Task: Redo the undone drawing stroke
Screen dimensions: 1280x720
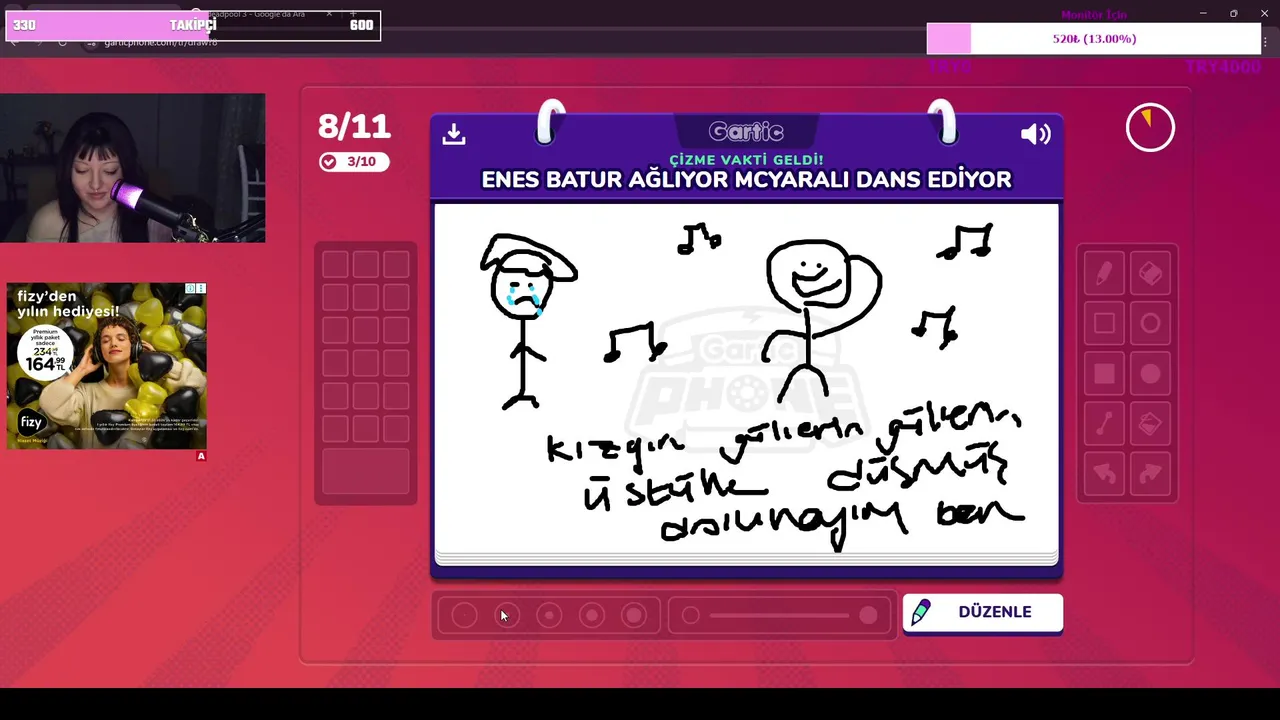Action: [1150, 474]
